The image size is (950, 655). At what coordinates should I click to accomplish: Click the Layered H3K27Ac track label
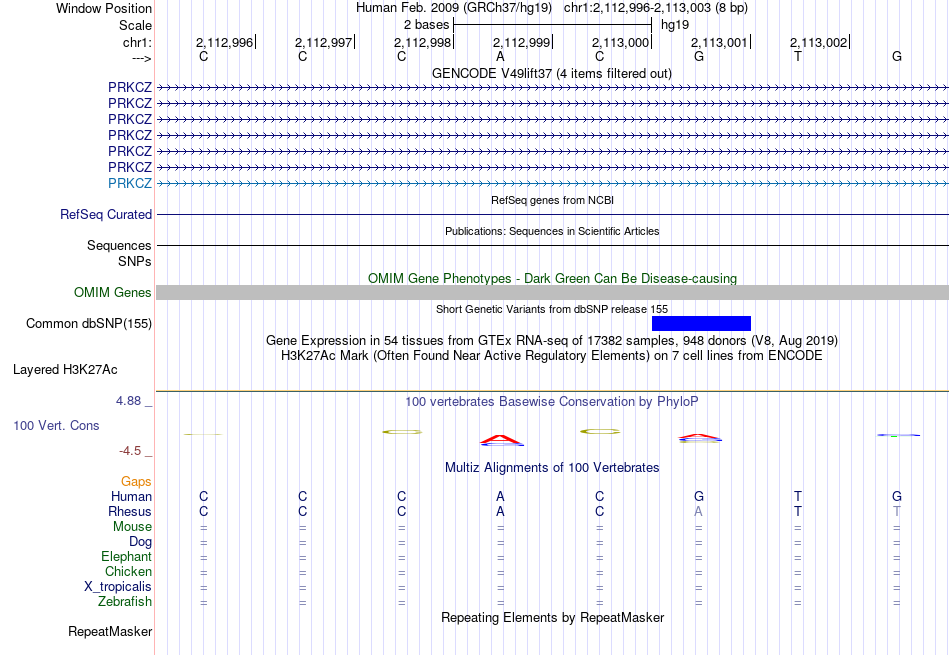65,370
